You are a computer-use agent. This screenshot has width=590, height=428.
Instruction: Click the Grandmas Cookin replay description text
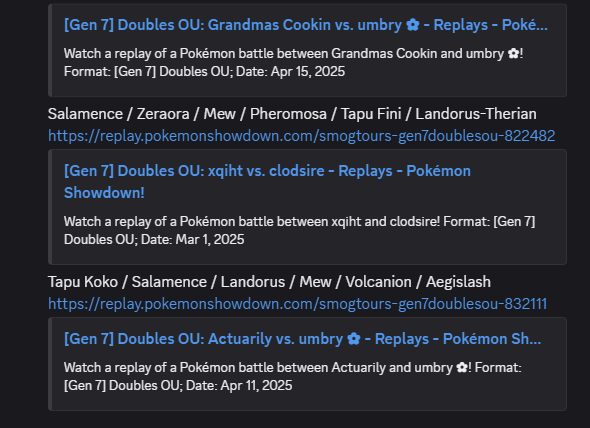[293, 62]
